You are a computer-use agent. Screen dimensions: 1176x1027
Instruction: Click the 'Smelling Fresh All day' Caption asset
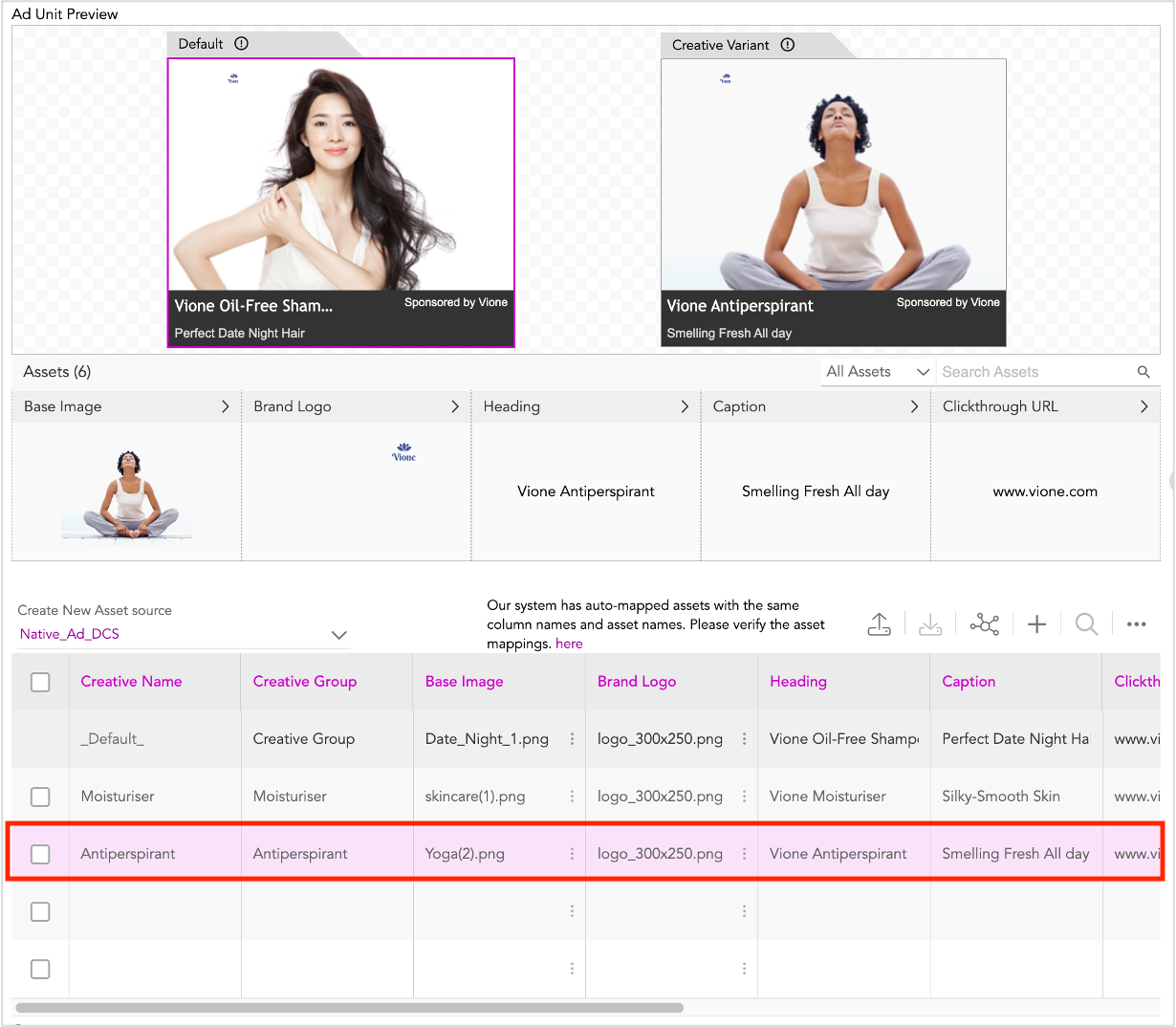click(816, 492)
